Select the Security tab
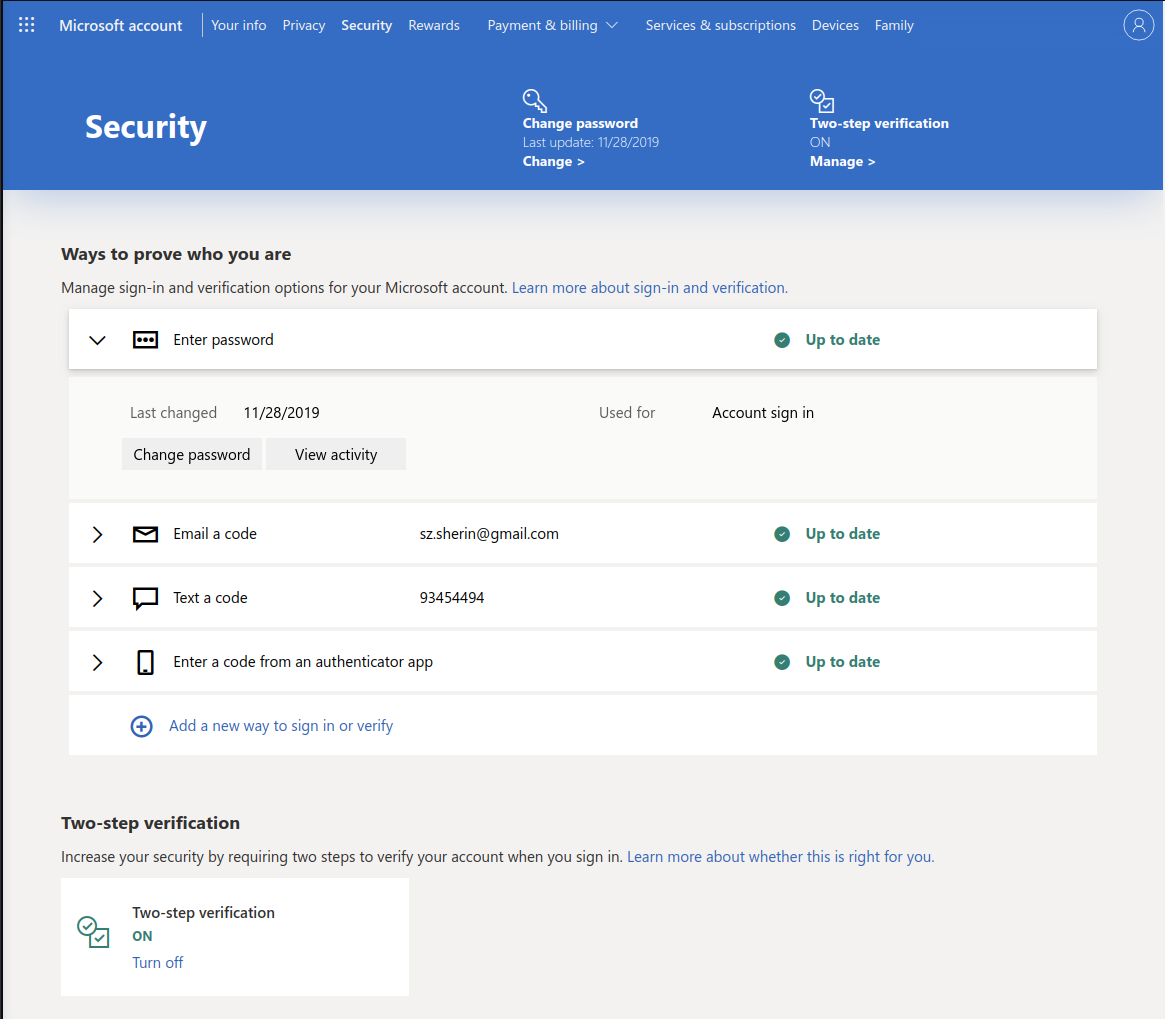Image resolution: width=1165 pixels, height=1019 pixels. (x=366, y=25)
